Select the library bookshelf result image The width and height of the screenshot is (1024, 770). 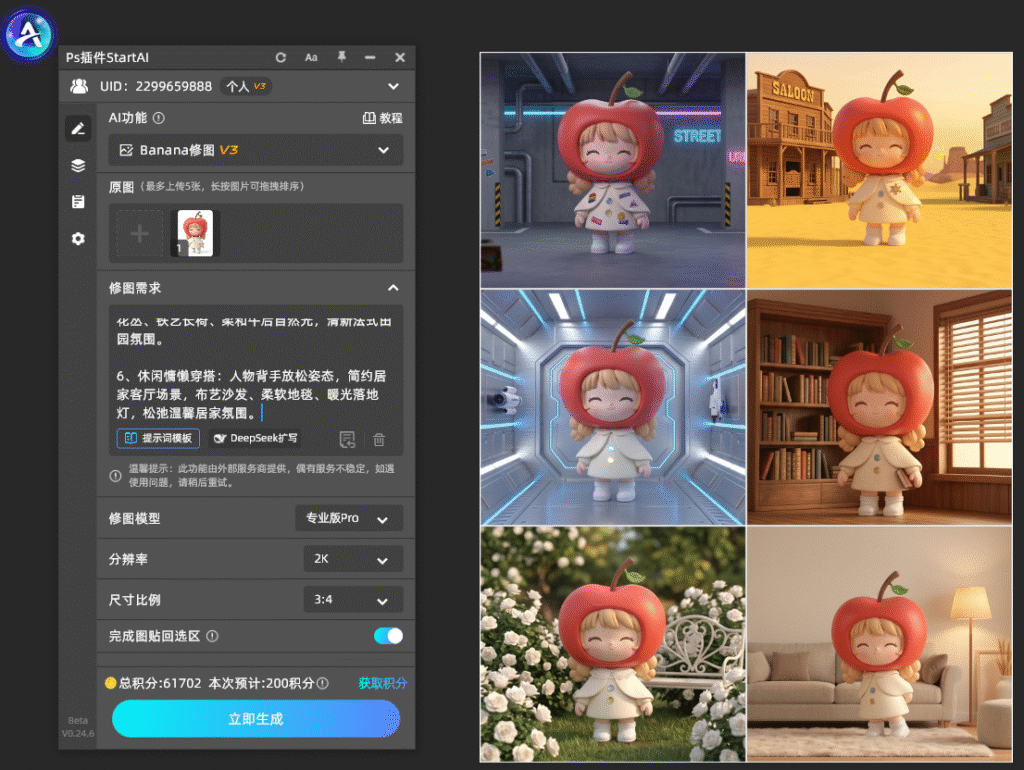880,408
